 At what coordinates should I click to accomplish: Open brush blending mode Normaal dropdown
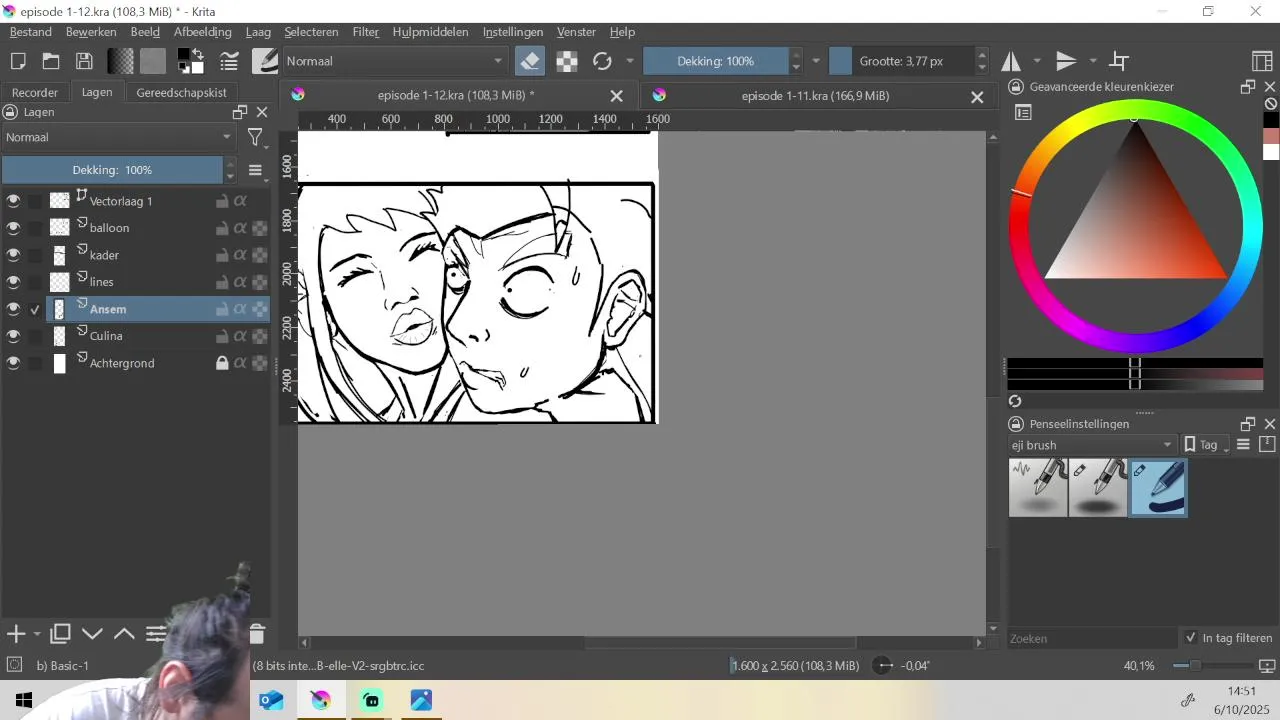pyautogui.click(x=395, y=61)
